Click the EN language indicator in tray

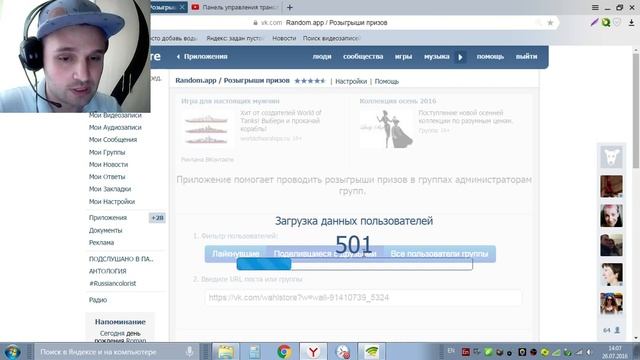point(451,351)
